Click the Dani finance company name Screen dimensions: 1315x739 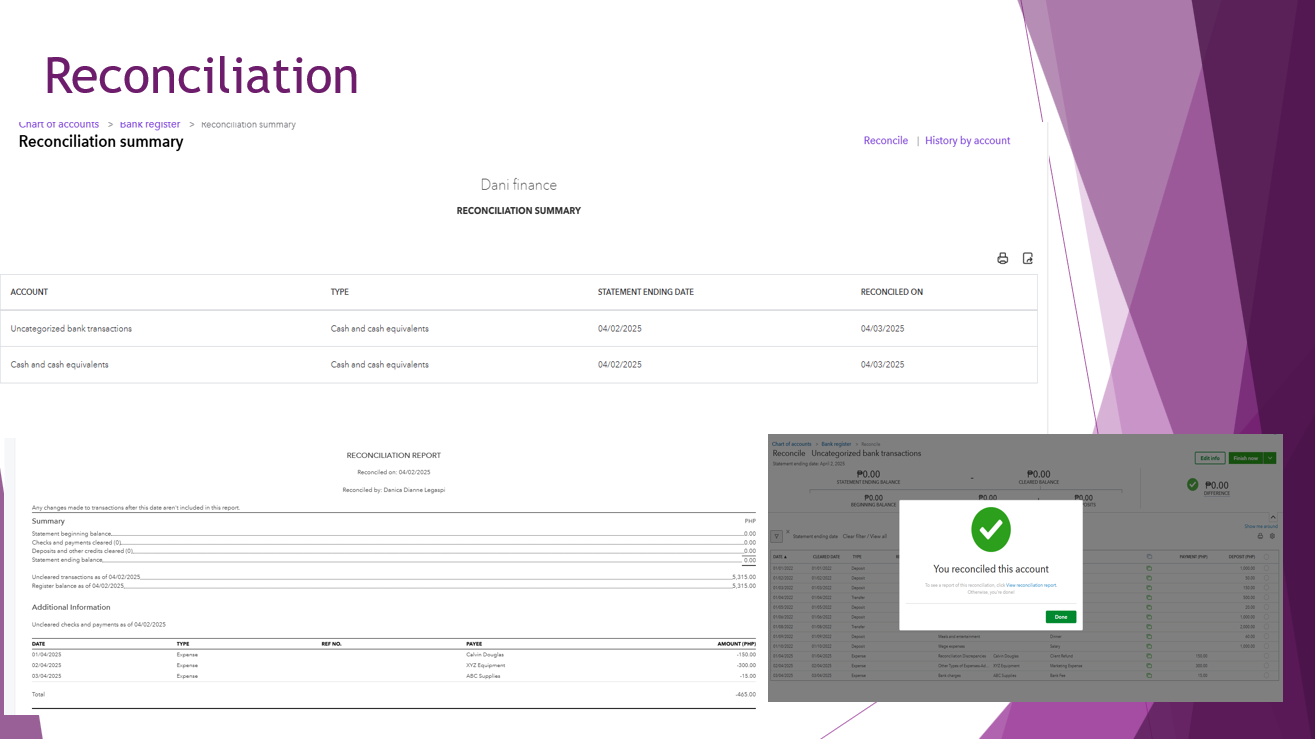(519, 185)
